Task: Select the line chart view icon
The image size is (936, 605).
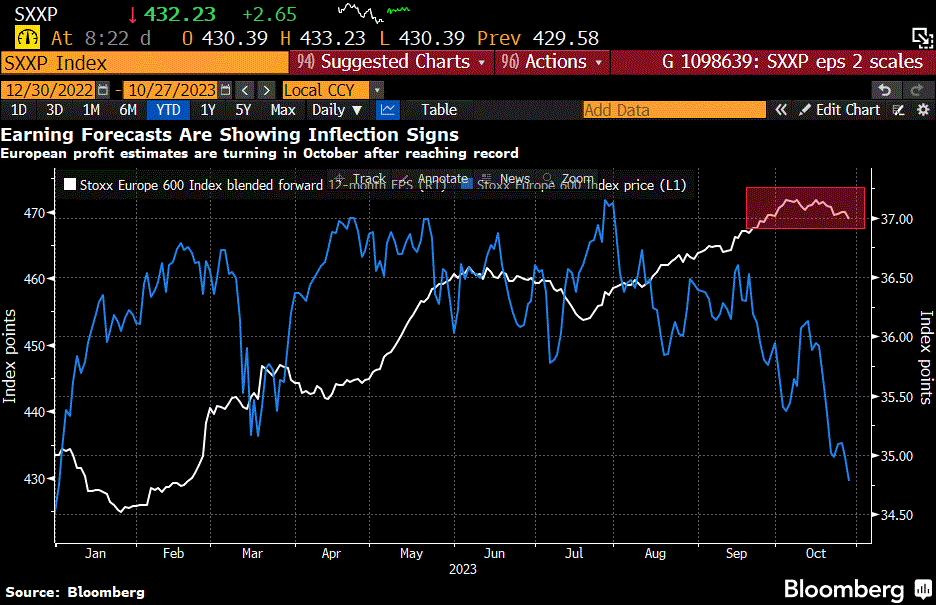Action: [388, 110]
